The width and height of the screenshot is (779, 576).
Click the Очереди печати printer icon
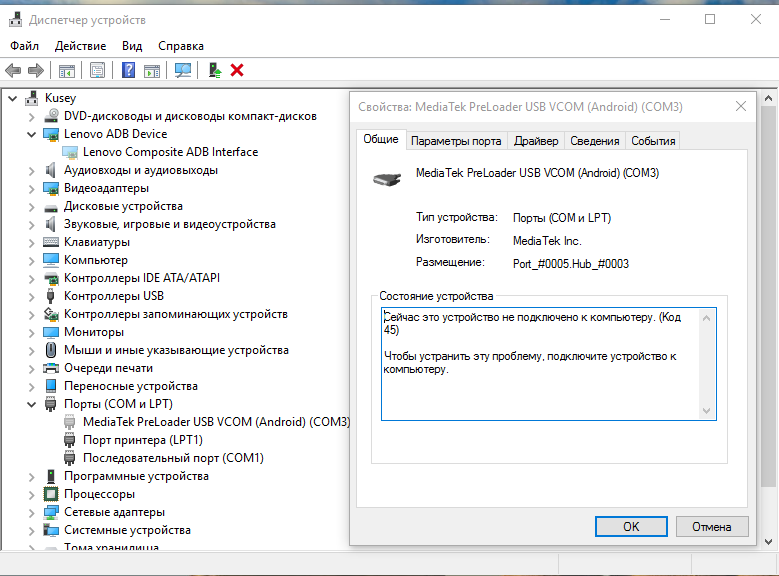pos(51,368)
